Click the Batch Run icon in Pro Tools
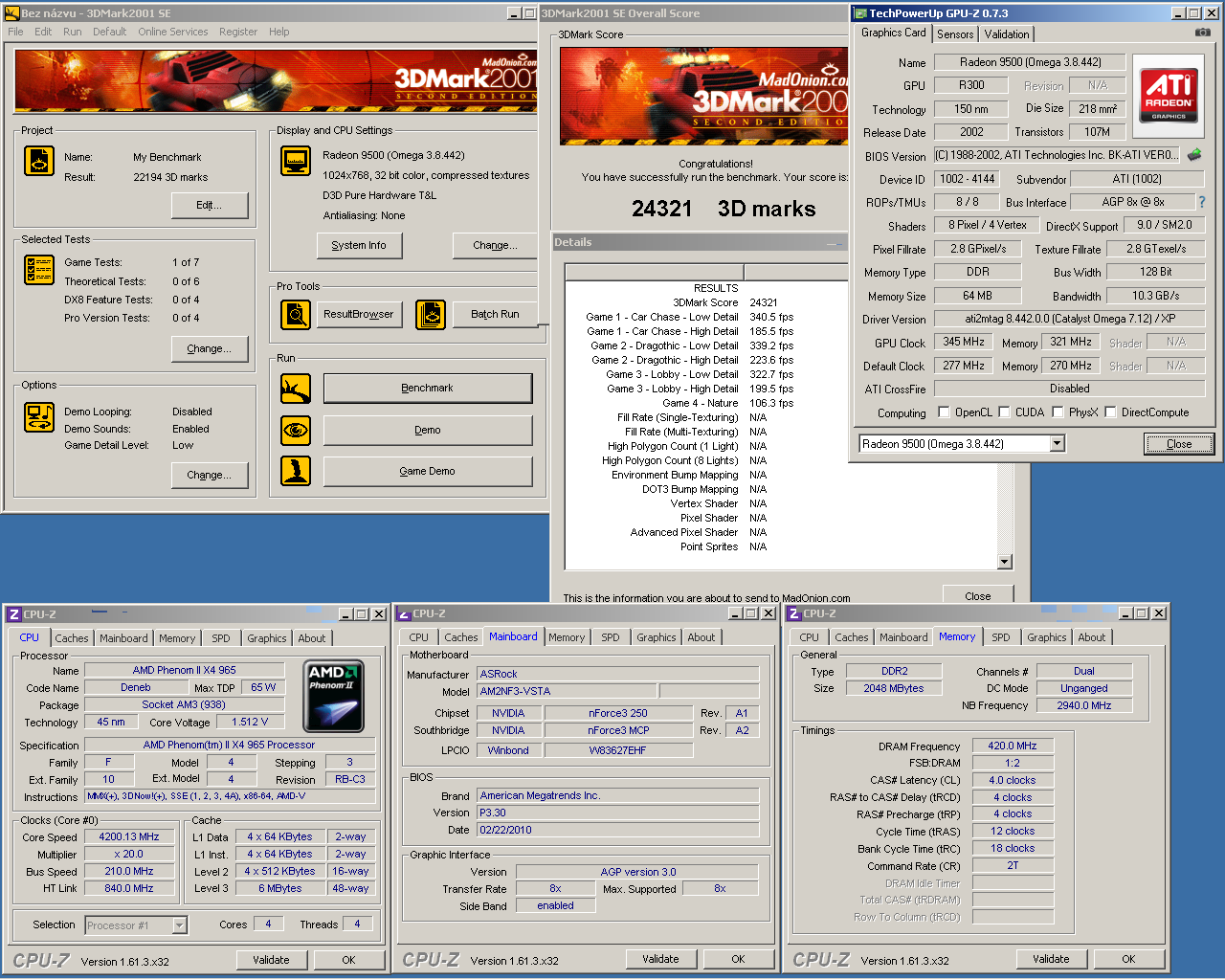 pyautogui.click(x=431, y=314)
